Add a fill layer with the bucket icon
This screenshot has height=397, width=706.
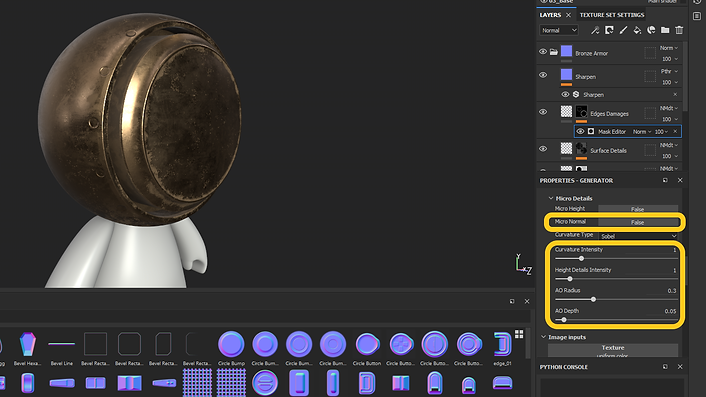637,30
